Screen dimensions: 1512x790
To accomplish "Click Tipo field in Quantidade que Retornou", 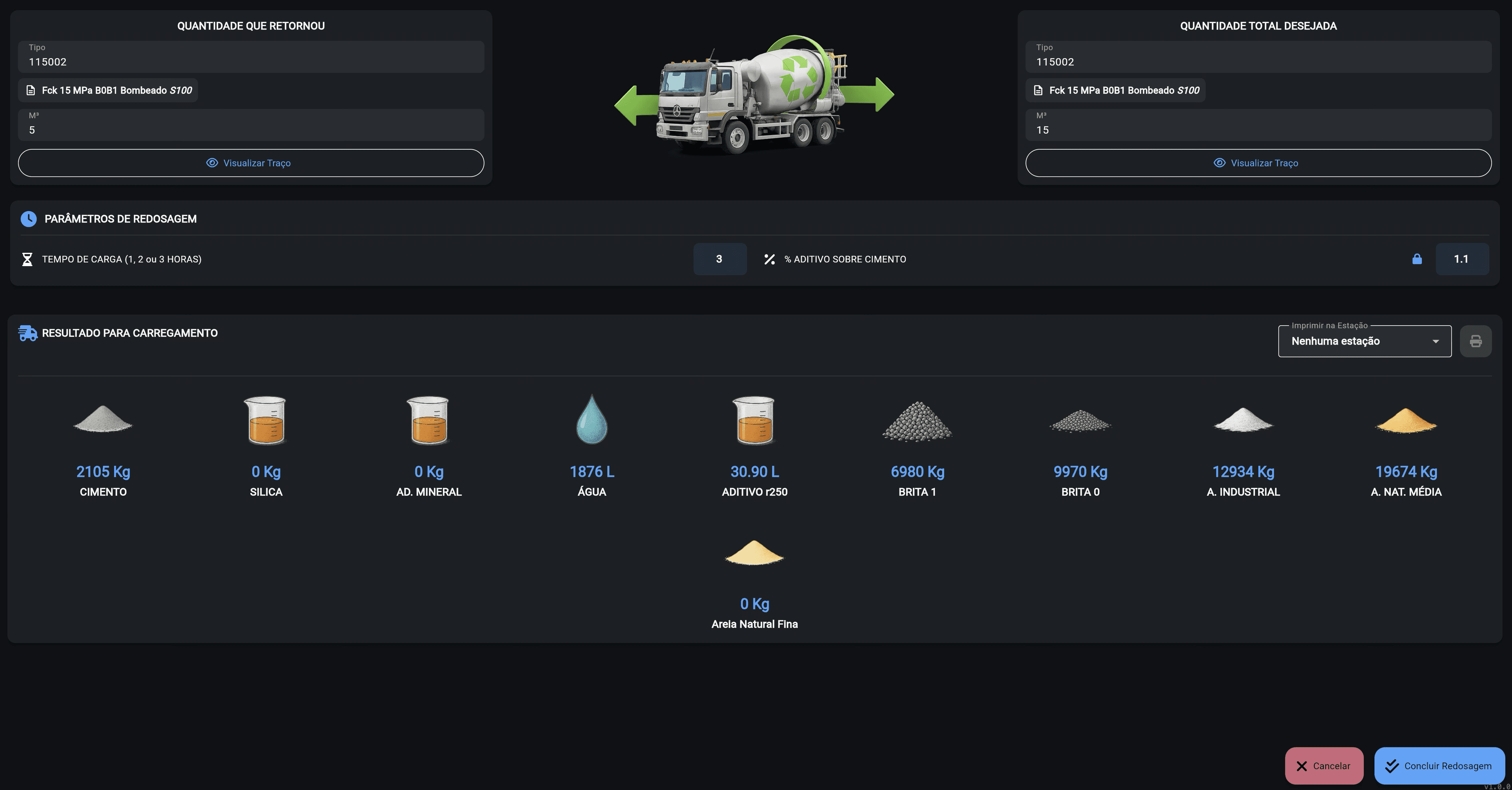I will [x=251, y=57].
